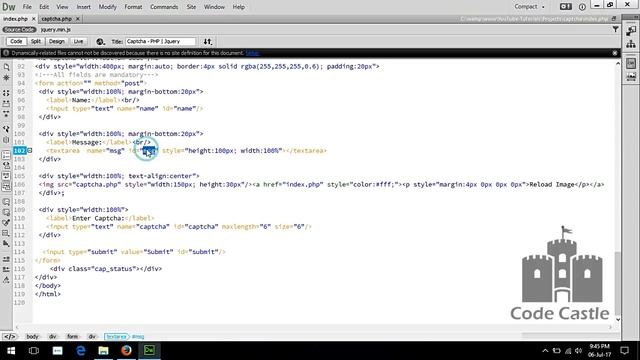Switch to Design view

click(57, 42)
